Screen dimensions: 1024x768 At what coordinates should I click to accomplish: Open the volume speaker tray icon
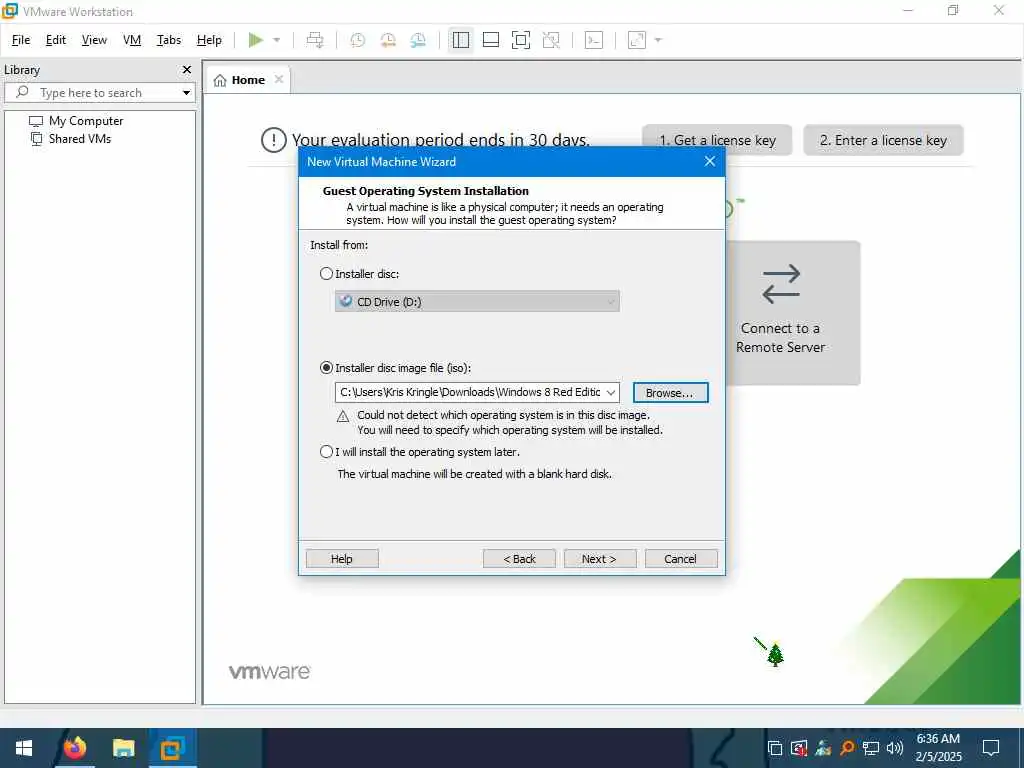895,748
